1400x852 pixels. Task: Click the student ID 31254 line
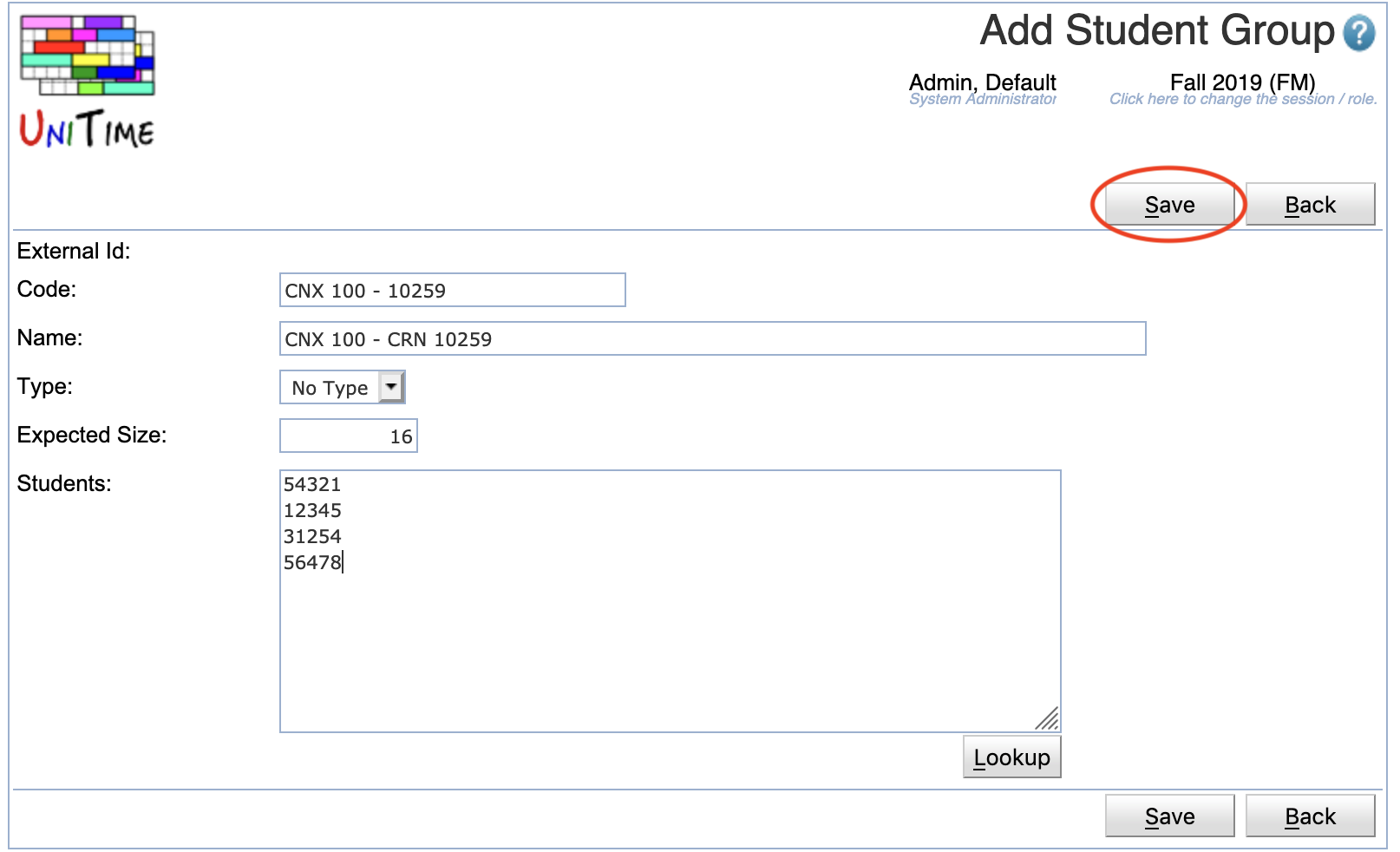[x=312, y=536]
